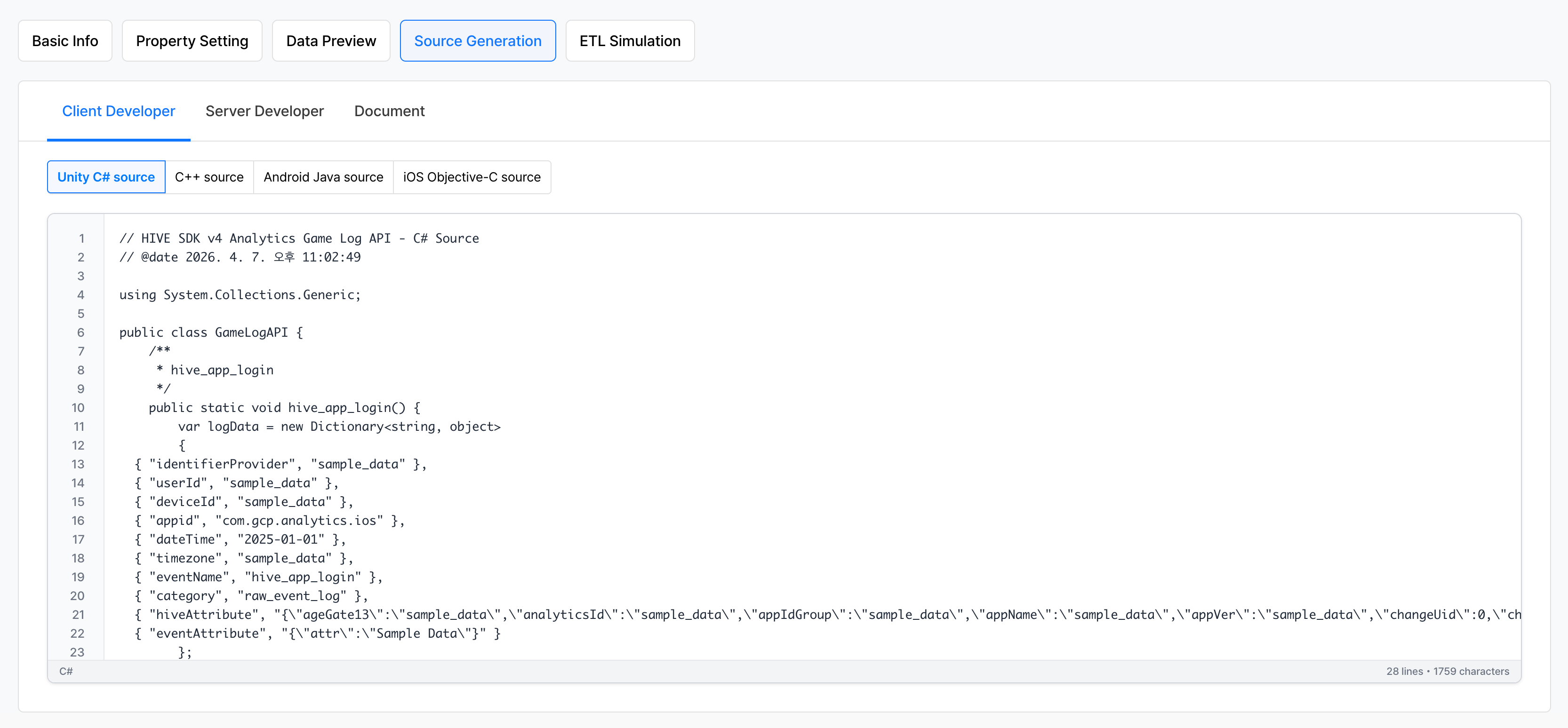Go to ETL Simulation tab
The height and width of the screenshot is (728, 1568).
pos(629,41)
